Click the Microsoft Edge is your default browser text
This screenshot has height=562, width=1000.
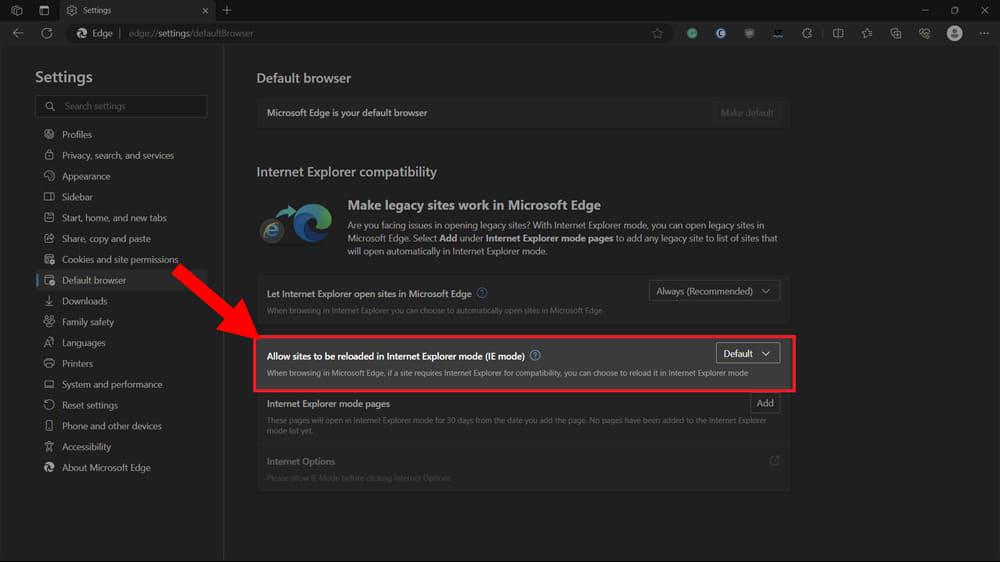coord(347,113)
